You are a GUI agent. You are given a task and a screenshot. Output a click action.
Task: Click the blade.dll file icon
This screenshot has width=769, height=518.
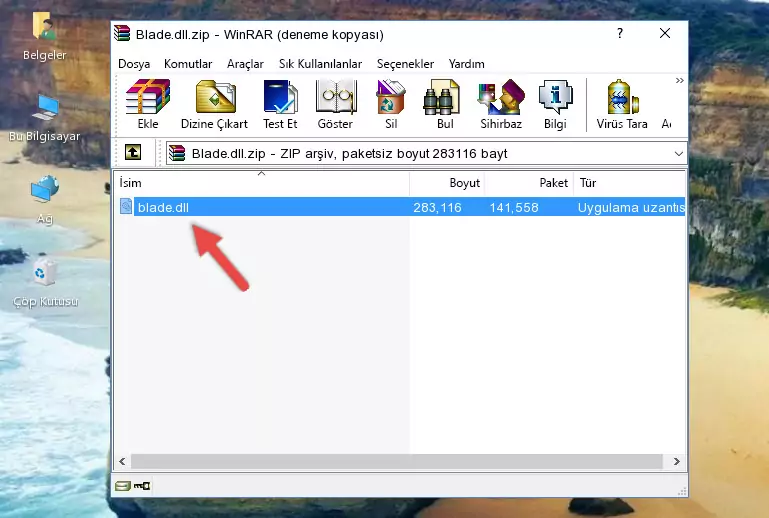[x=126, y=207]
